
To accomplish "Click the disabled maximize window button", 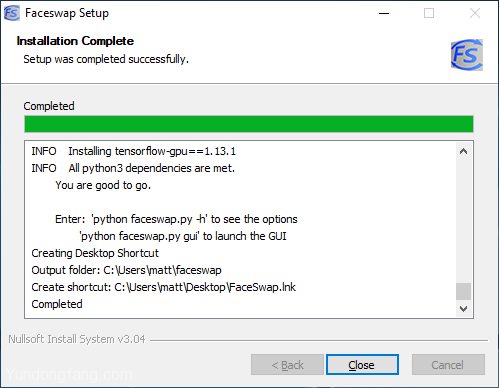I will tap(429, 13).
